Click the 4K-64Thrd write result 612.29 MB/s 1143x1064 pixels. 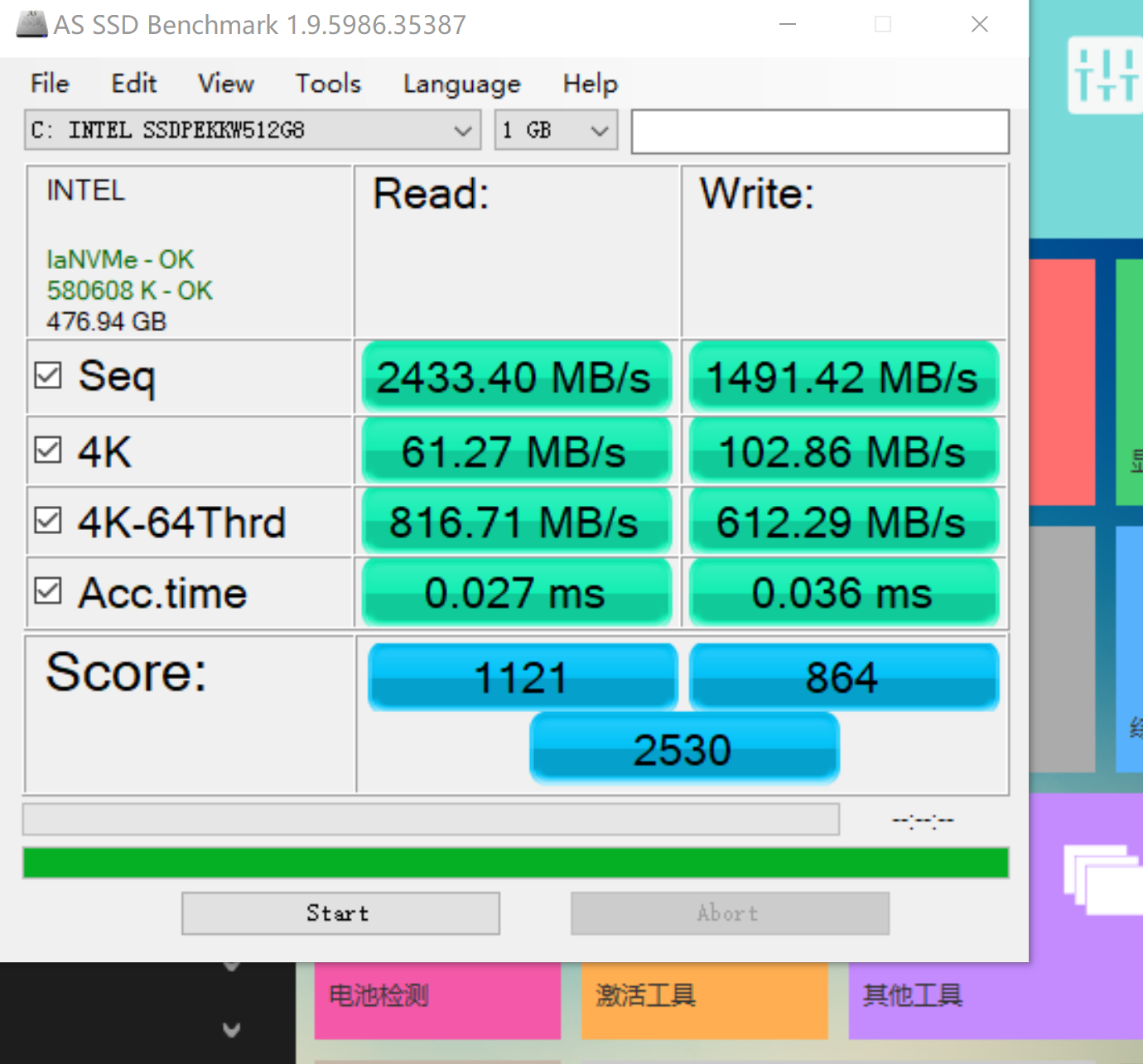[844, 522]
